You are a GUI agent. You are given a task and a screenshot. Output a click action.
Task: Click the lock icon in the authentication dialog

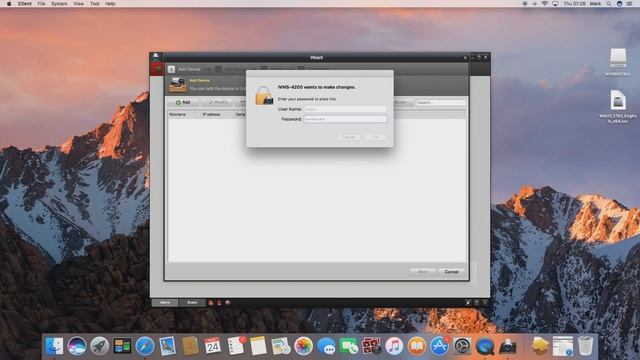point(264,96)
